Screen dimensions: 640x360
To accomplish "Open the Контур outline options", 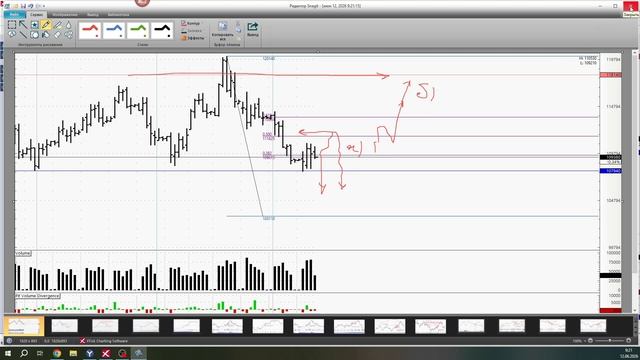I will click(191, 24).
